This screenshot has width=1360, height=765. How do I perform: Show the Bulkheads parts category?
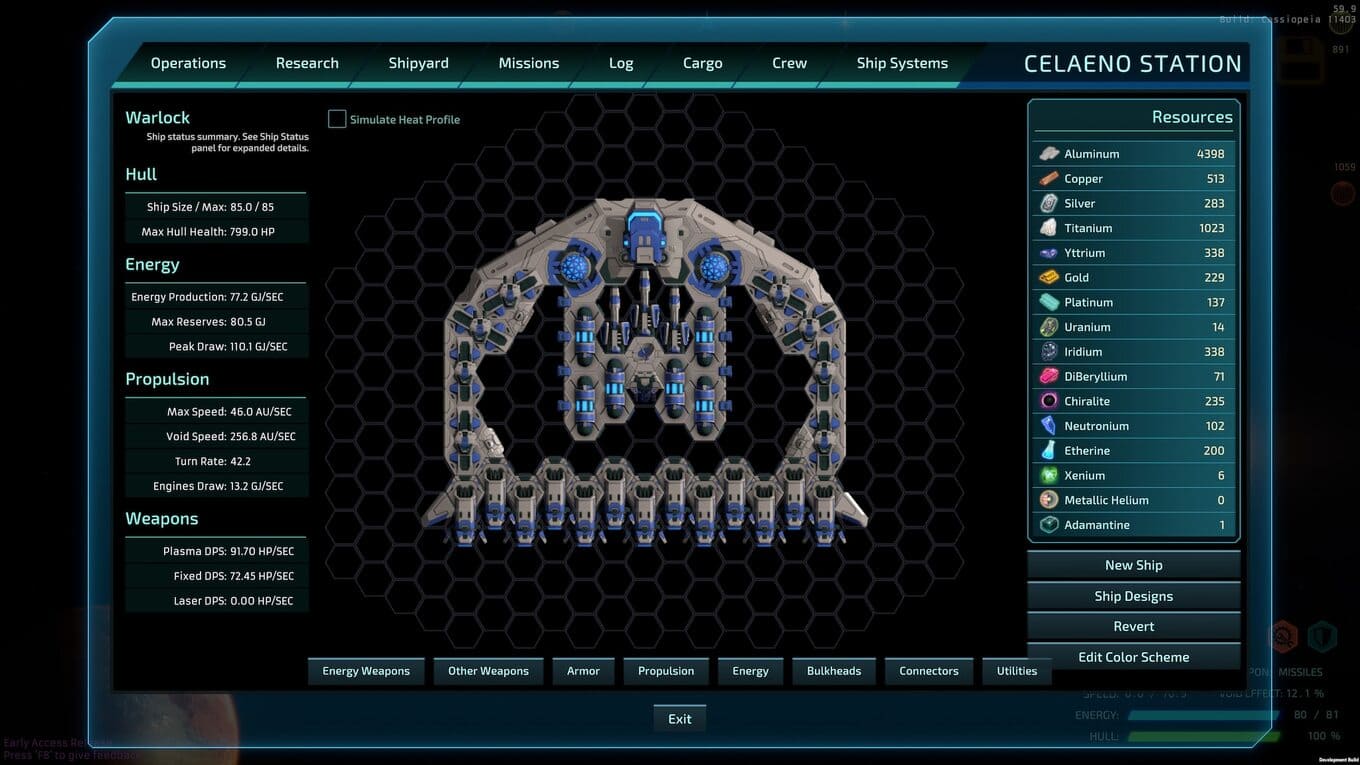pos(834,671)
